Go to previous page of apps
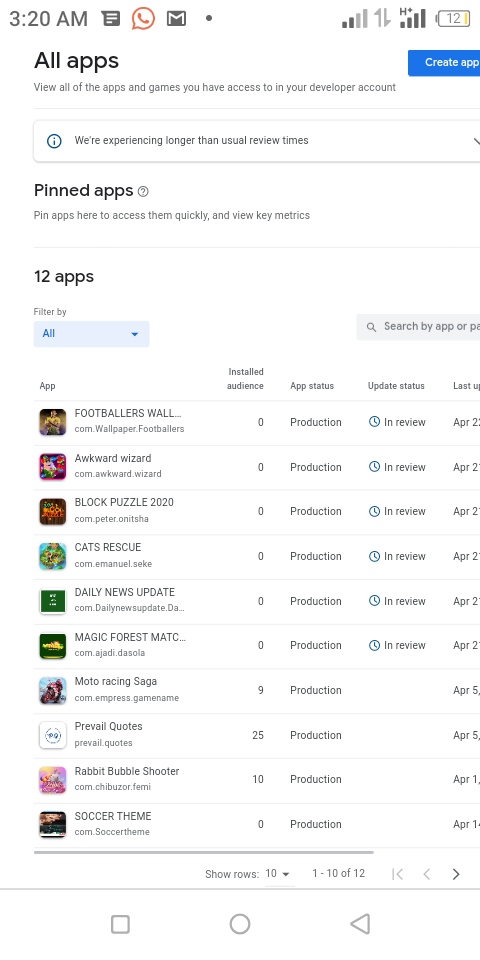Screen dimensions: 480x960 coord(427,874)
